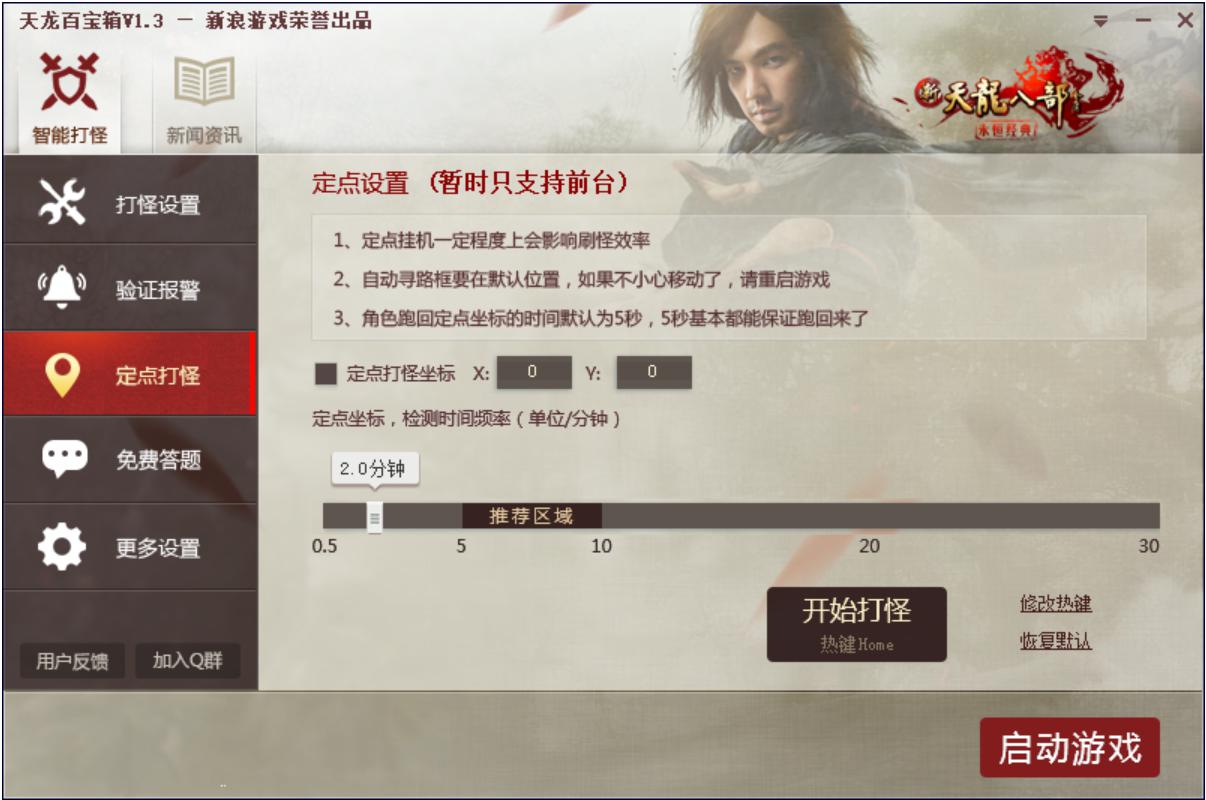Click the gear icon for 更多设置
1206x800 pixels.
[x=62, y=547]
